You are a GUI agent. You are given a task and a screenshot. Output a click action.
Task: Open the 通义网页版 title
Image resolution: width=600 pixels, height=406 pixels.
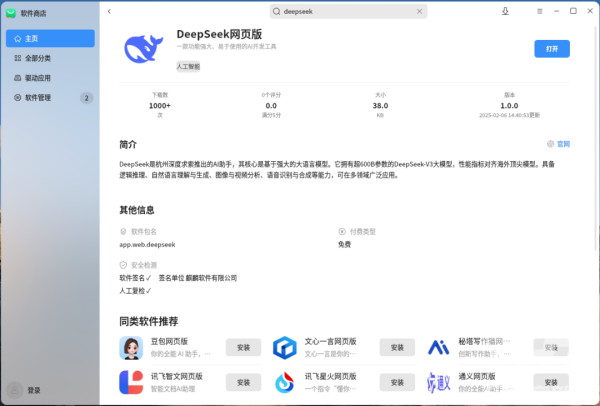tap(477, 377)
